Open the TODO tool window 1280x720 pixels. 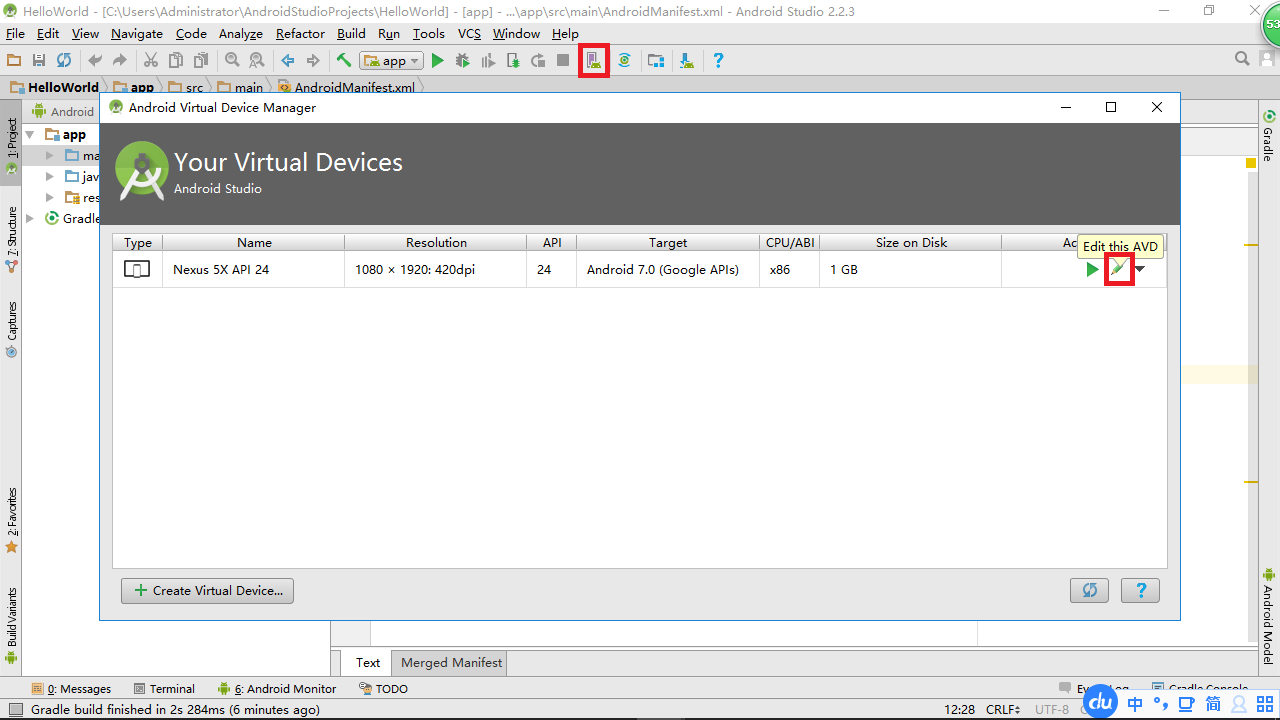click(x=384, y=688)
